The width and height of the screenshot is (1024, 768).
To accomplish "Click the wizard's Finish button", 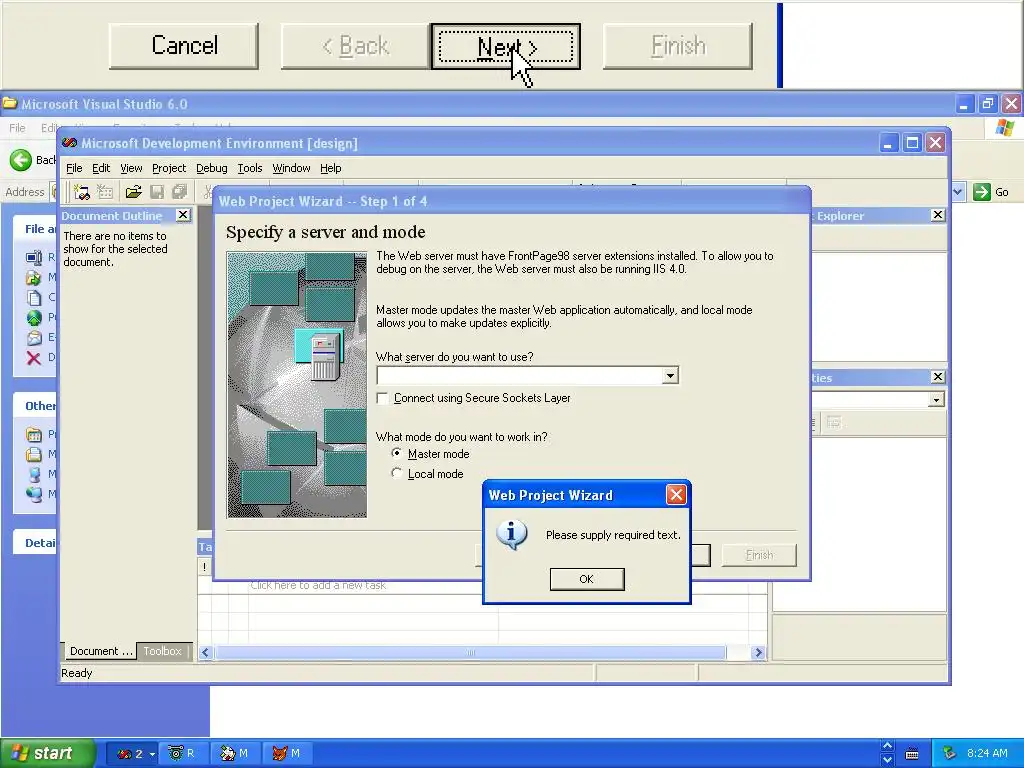I will tap(759, 555).
